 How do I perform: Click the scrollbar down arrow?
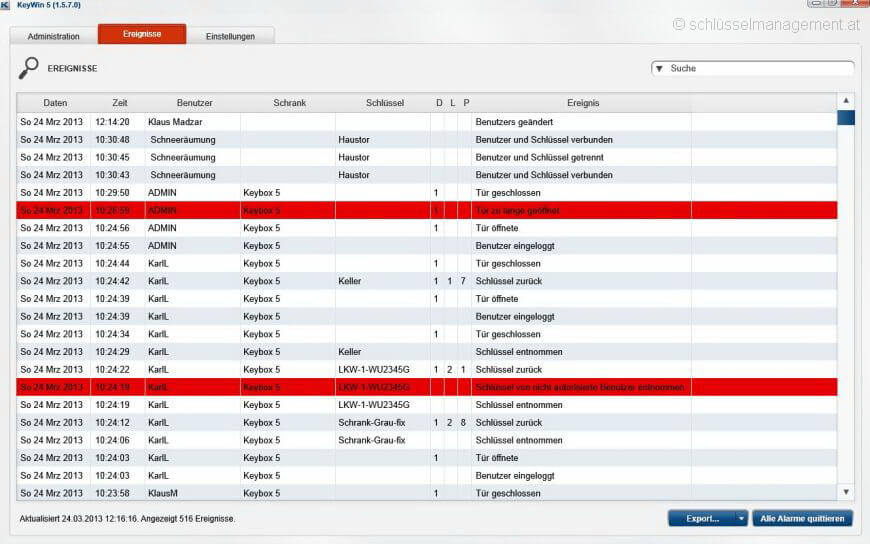[x=846, y=491]
